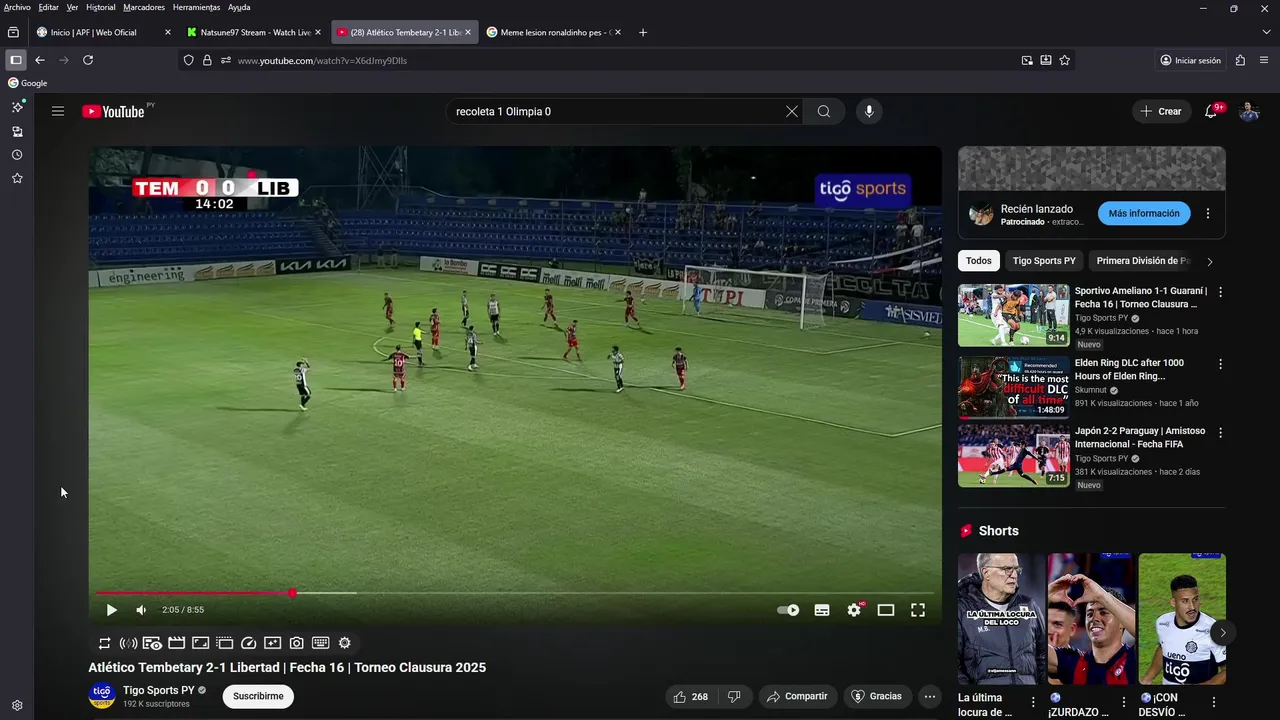Image resolution: width=1280 pixels, height=720 pixels.
Task: Open Firefox extensions puzzle icon
Action: tap(1240, 60)
